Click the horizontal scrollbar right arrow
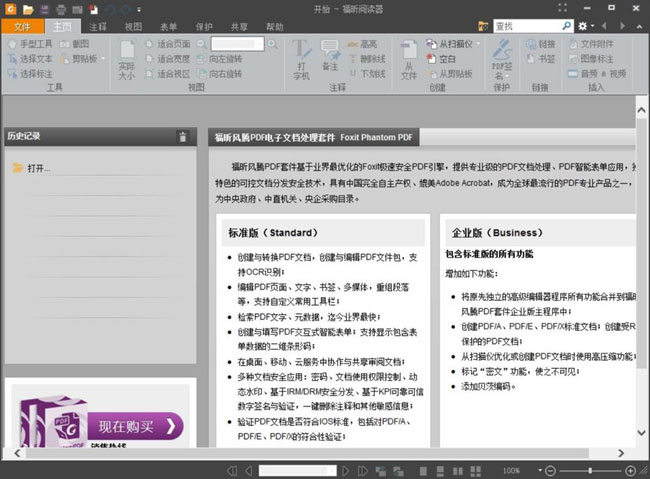This screenshot has height=479, width=650. coord(621,453)
